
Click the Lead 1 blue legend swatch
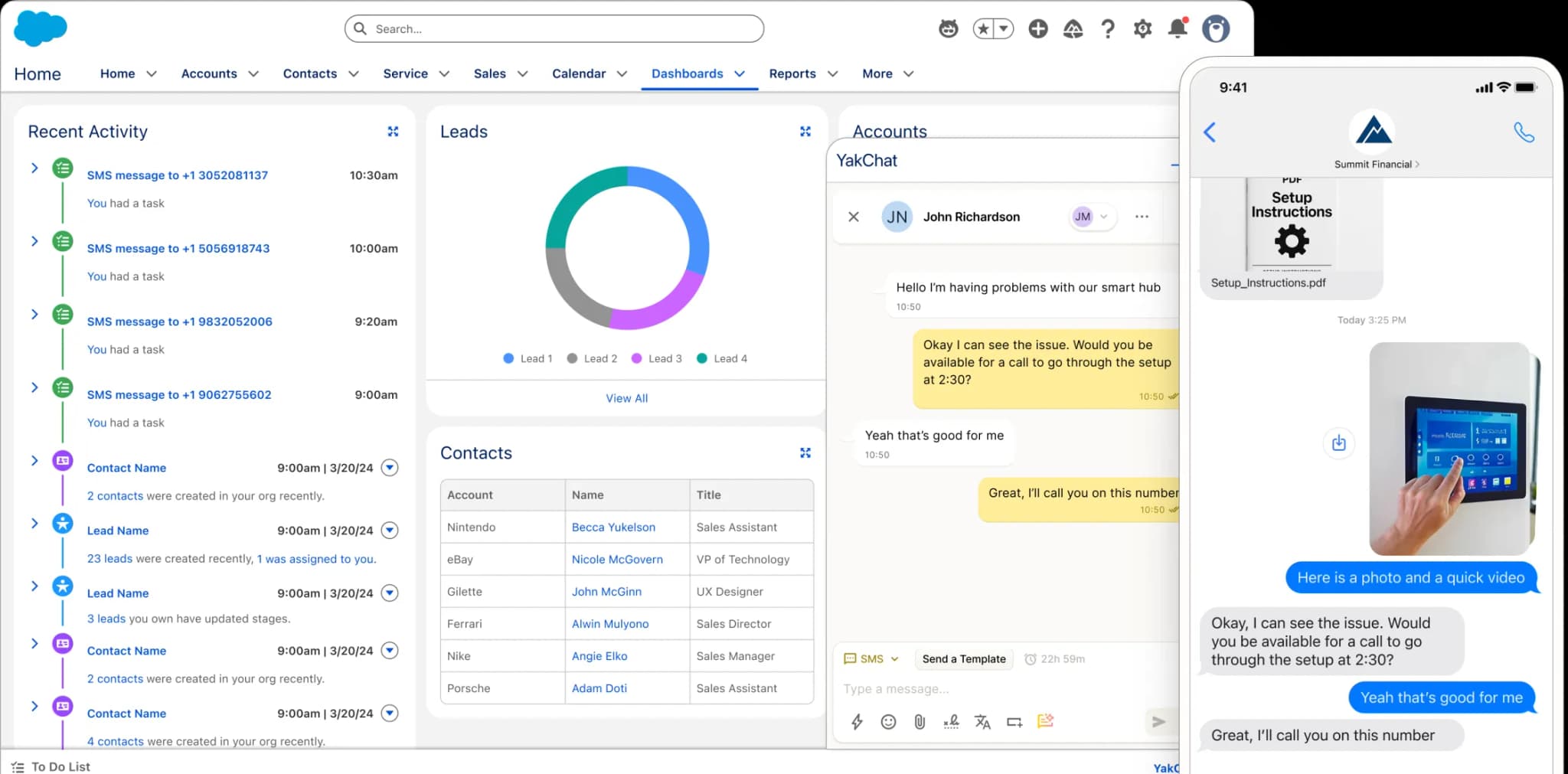point(508,358)
